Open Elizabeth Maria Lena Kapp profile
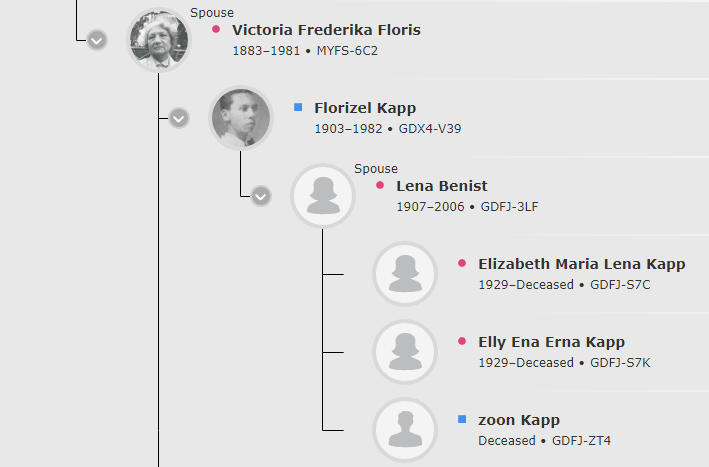709x467 pixels. (x=582, y=264)
